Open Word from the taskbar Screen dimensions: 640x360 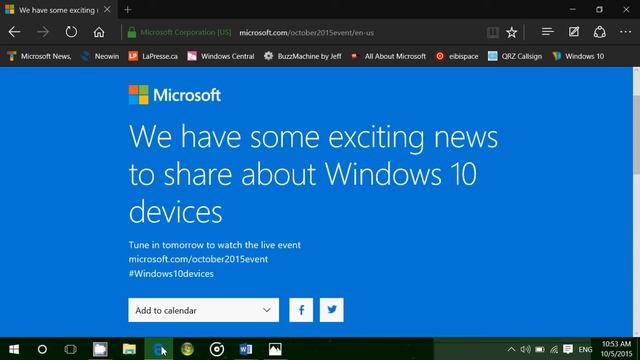click(246, 349)
